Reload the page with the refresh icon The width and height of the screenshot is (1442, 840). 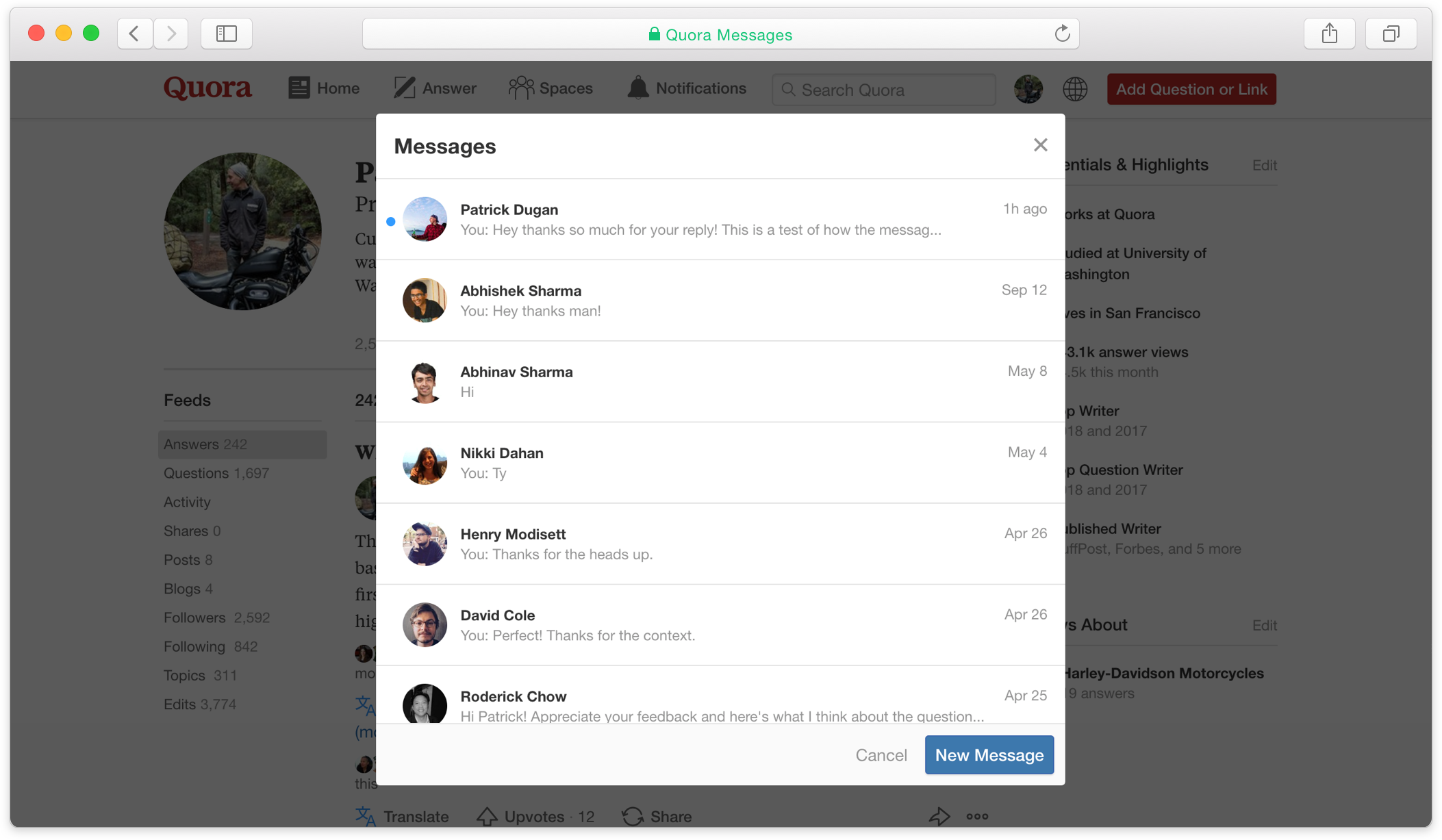point(1062,34)
